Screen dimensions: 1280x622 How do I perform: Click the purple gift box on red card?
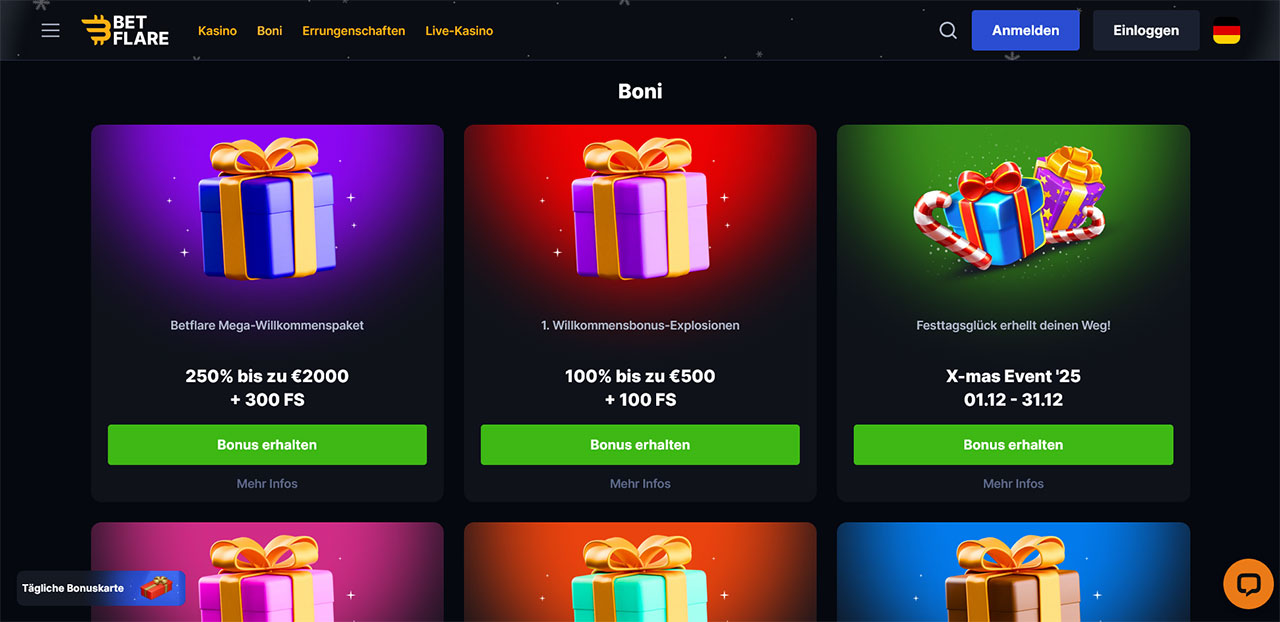[x=640, y=209]
